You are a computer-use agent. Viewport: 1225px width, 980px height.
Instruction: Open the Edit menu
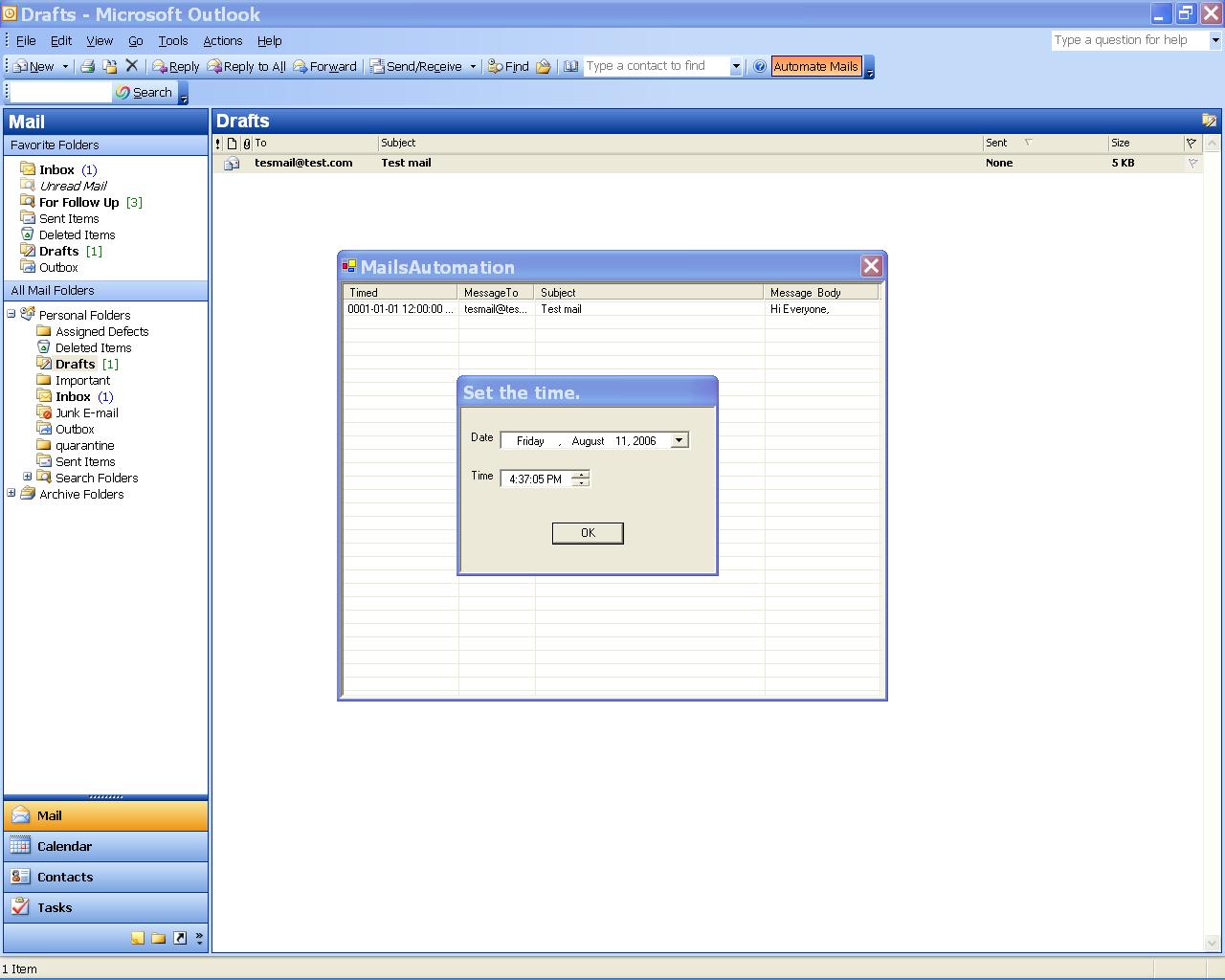coord(61,40)
